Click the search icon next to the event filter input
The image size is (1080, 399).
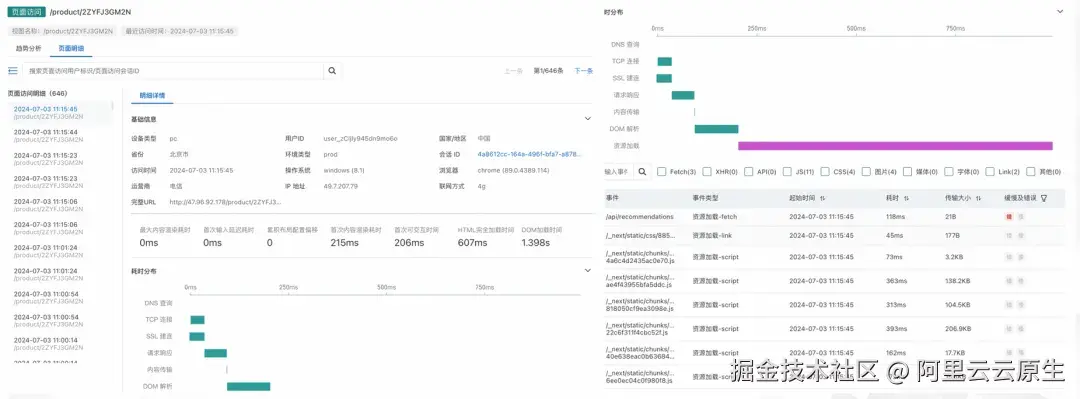[641, 172]
